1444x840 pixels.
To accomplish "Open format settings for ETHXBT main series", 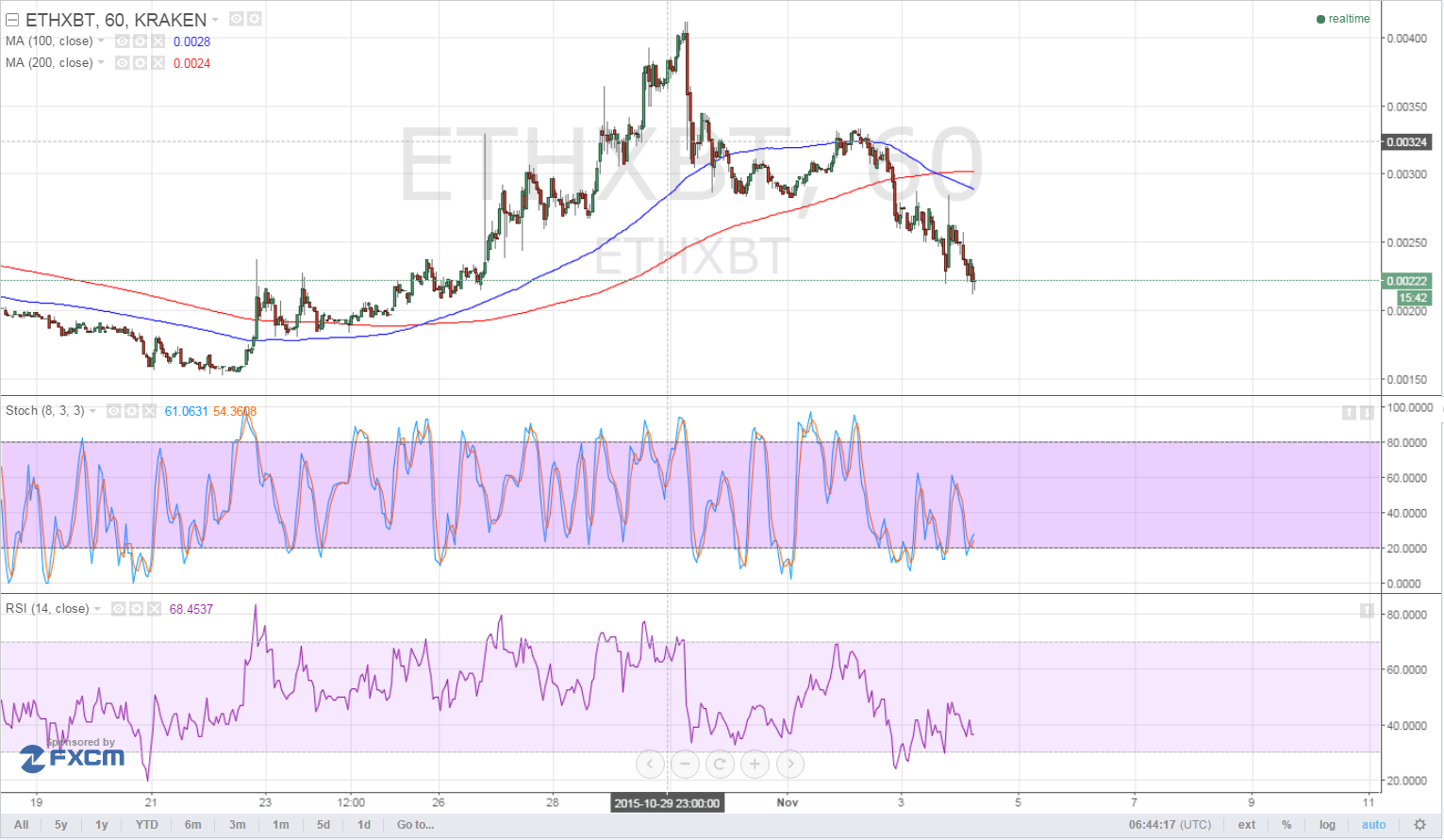I will (255, 19).
